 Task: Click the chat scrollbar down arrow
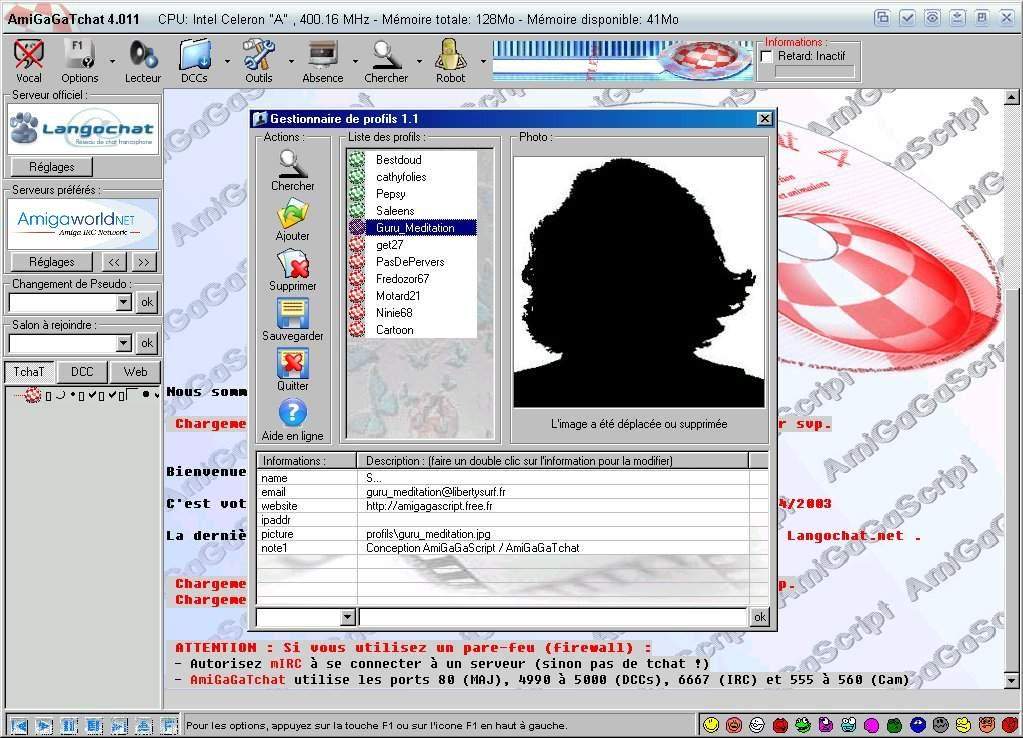1011,681
